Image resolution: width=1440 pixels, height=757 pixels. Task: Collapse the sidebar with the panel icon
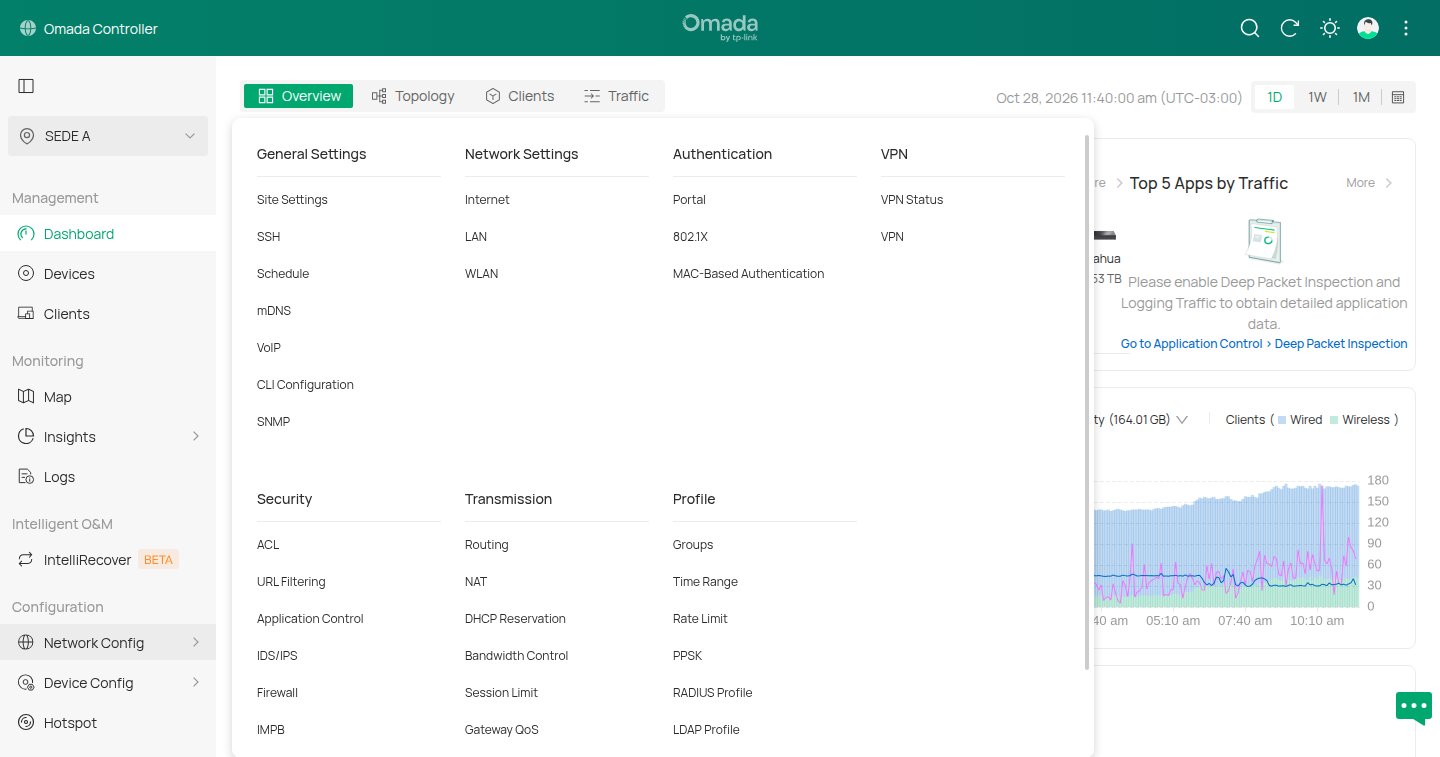coord(26,86)
